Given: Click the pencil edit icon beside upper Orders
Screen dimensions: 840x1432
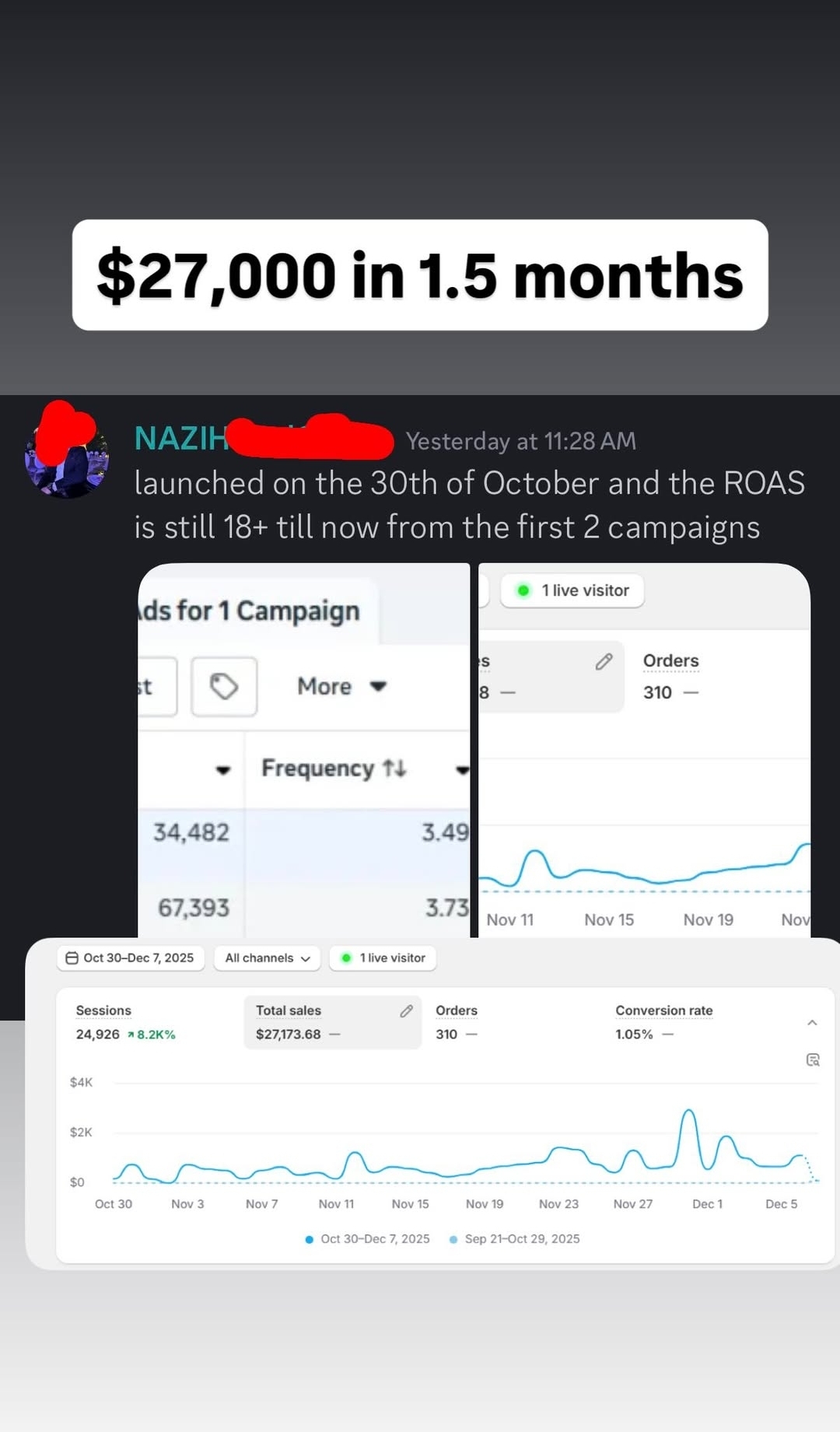Looking at the screenshot, I should point(604,662).
